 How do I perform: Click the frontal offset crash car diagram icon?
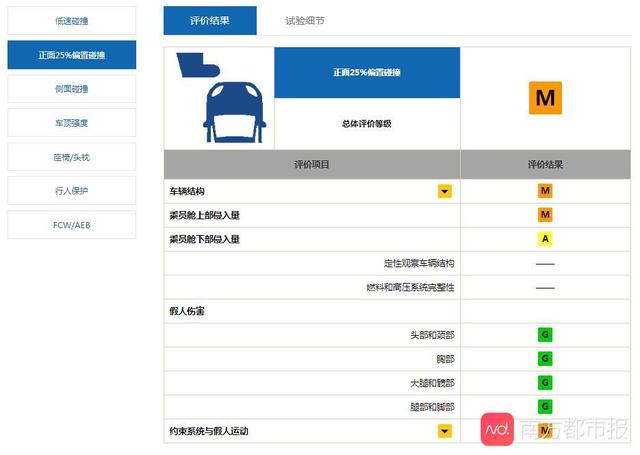218,98
